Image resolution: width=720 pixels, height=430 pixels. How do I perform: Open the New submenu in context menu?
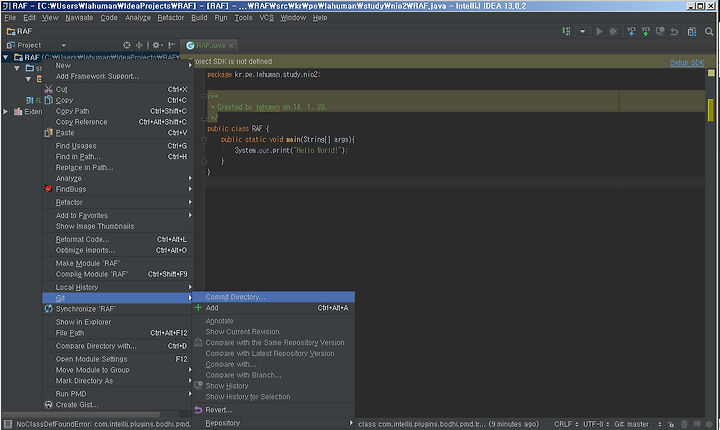coord(118,65)
